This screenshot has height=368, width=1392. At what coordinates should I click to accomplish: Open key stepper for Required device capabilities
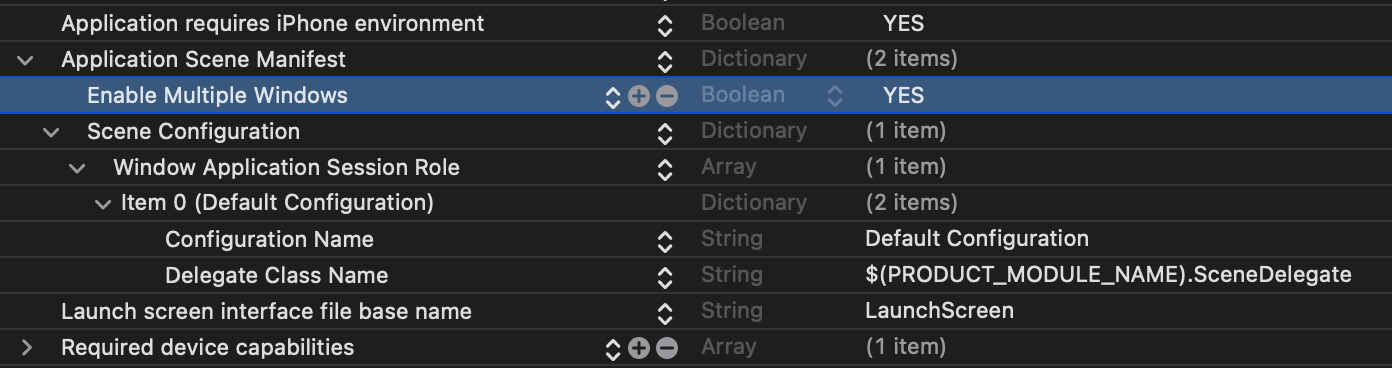(x=613, y=349)
